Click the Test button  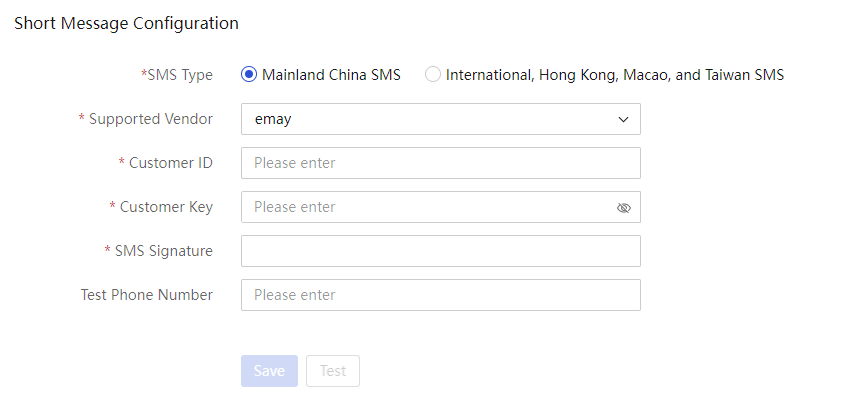333,371
